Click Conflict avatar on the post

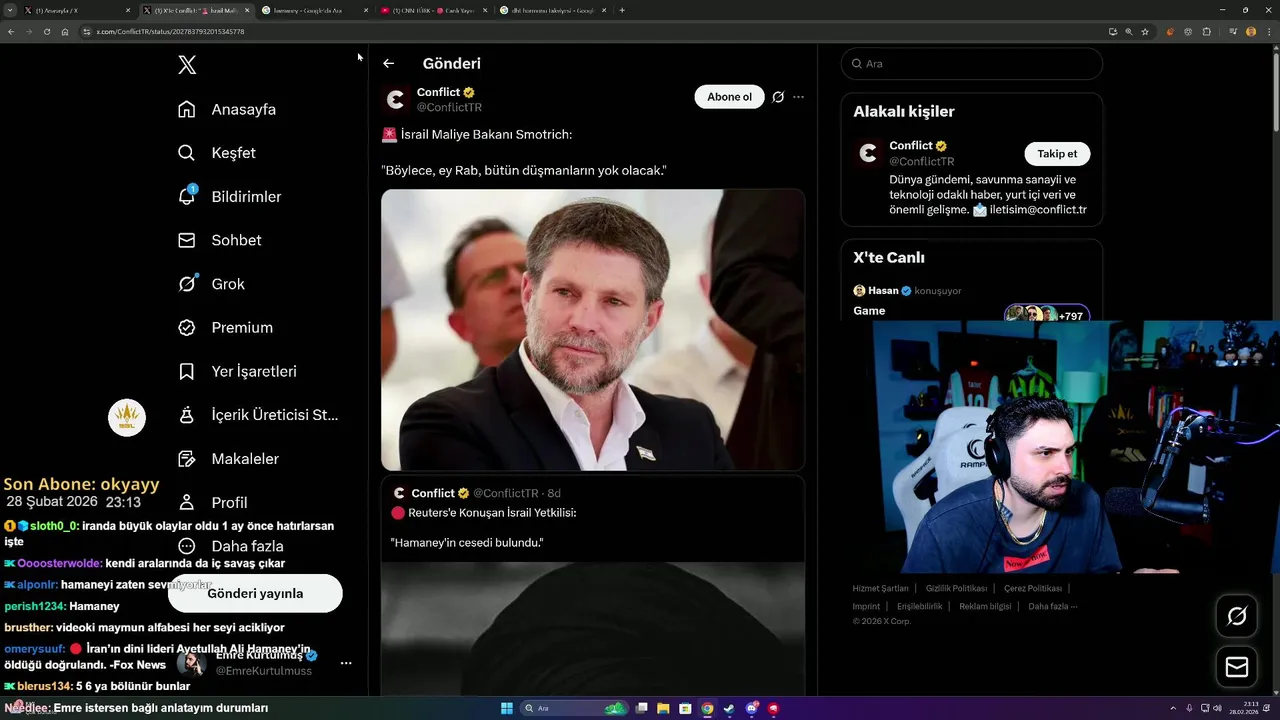coord(396,99)
